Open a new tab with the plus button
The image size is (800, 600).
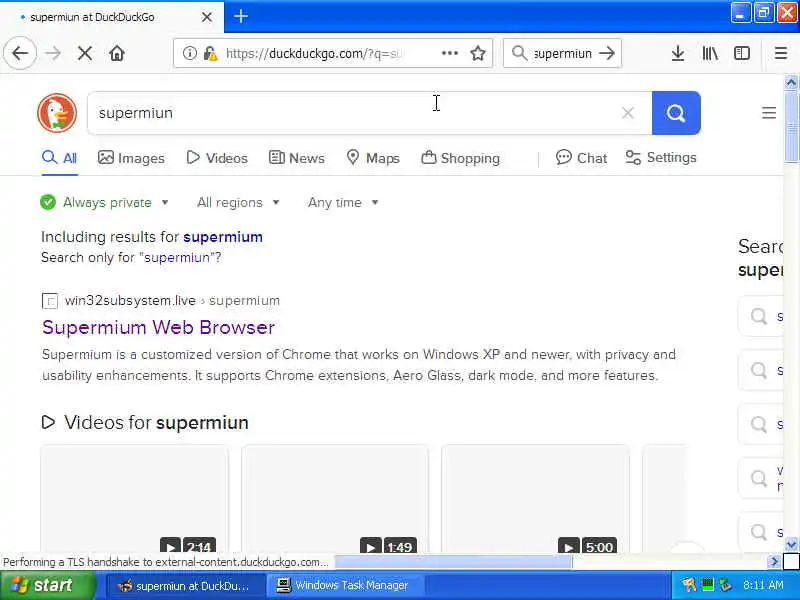241,16
